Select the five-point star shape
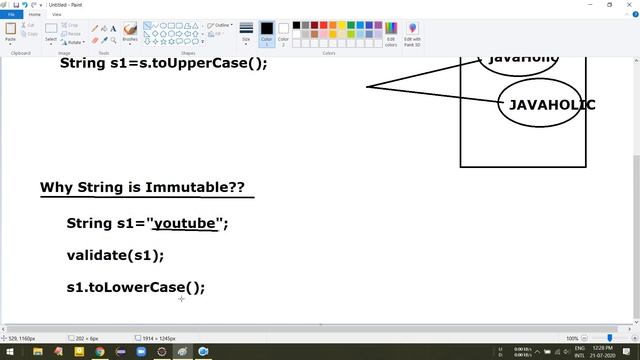 (163, 42)
